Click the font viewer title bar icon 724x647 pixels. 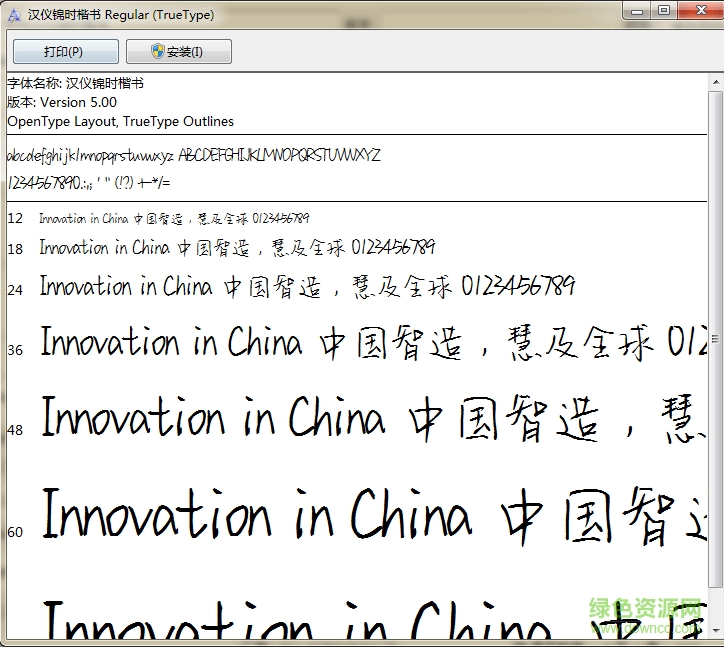pyautogui.click(x=14, y=15)
